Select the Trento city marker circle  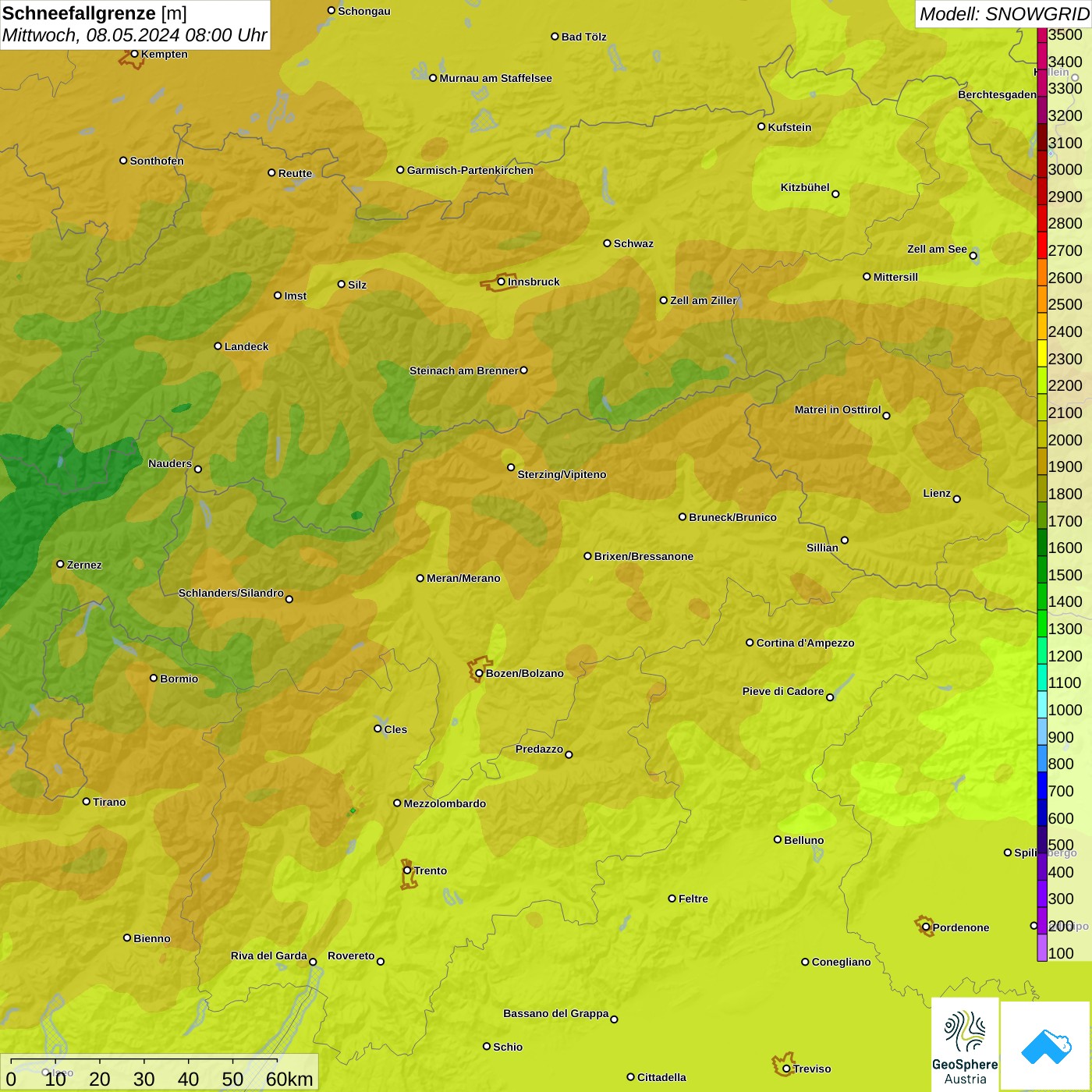tap(407, 870)
